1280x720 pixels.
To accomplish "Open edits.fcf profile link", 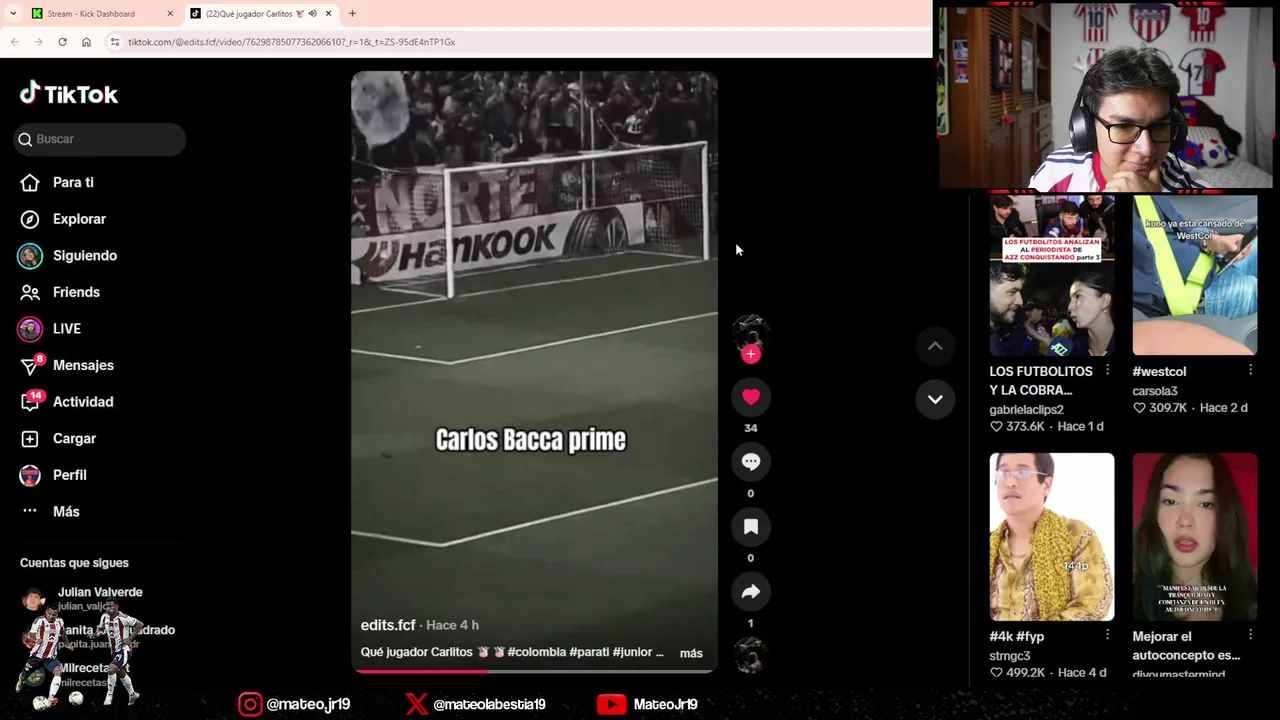I will pos(388,625).
